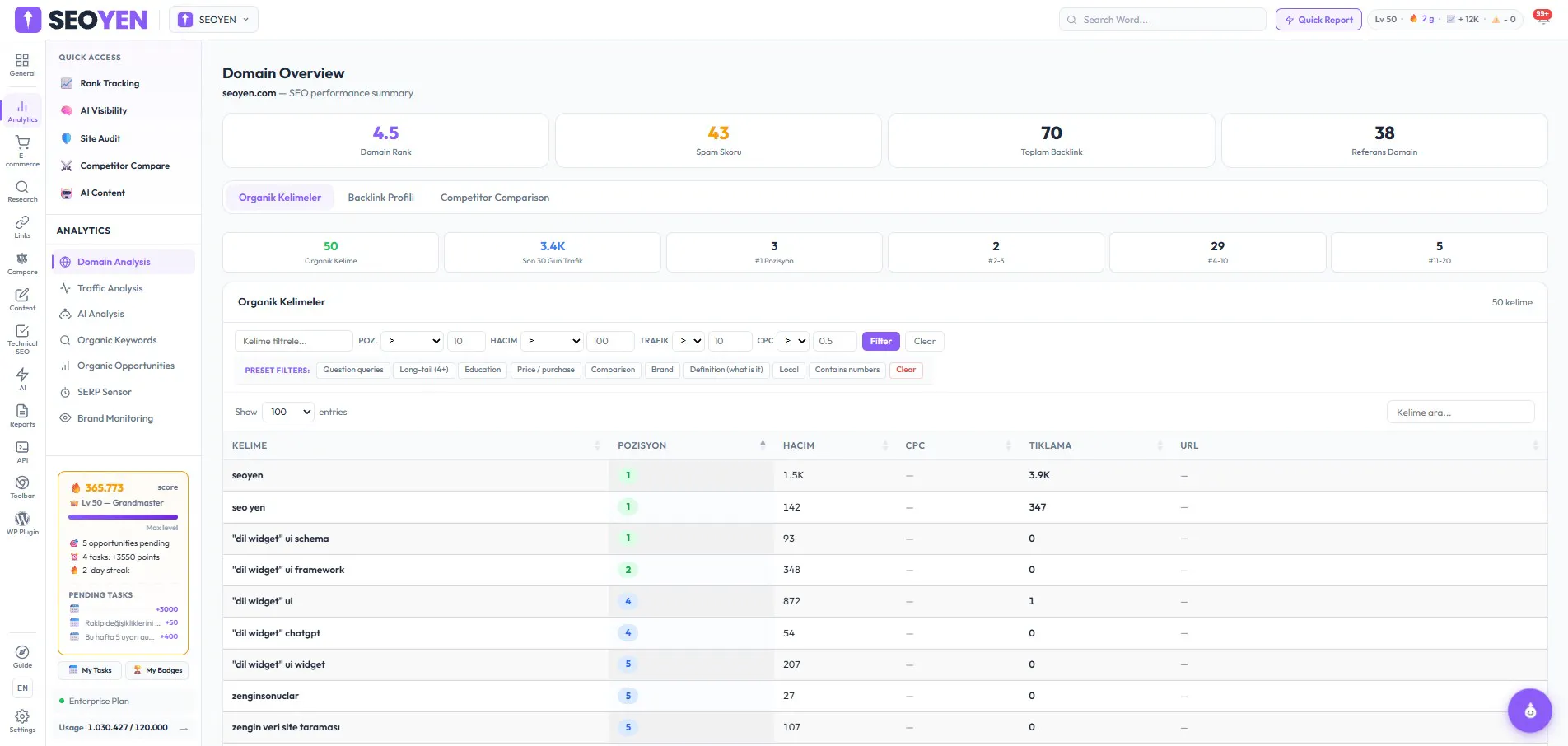Open the My Tasks button
Screen dimensions: 1568x746
click(91, 670)
